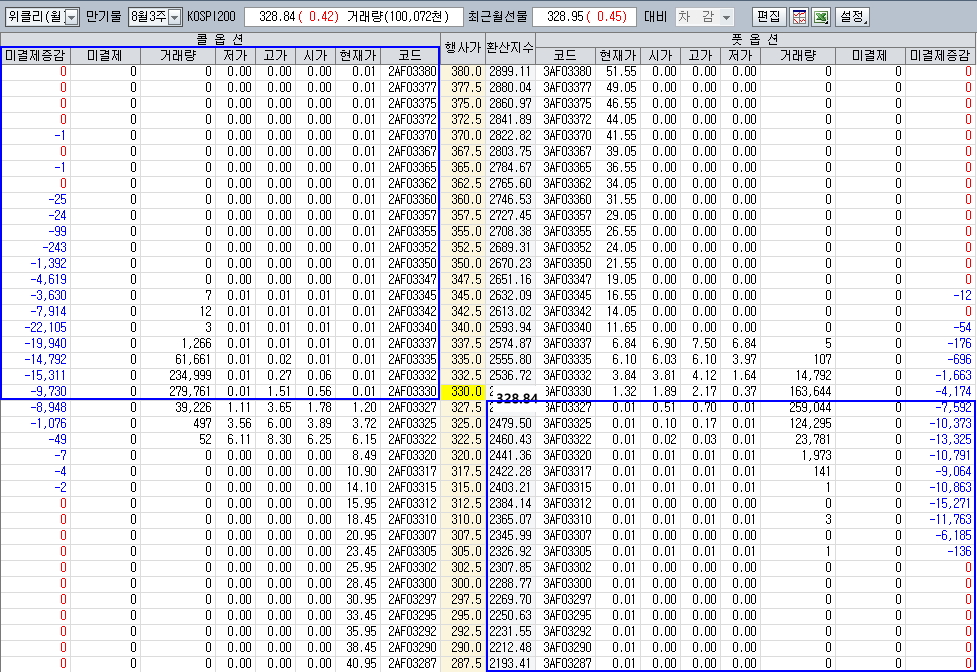The height and width of the screenshot is (672, 977).
Task: Export data with the Excel icon
Action: (x=820, y=17)
